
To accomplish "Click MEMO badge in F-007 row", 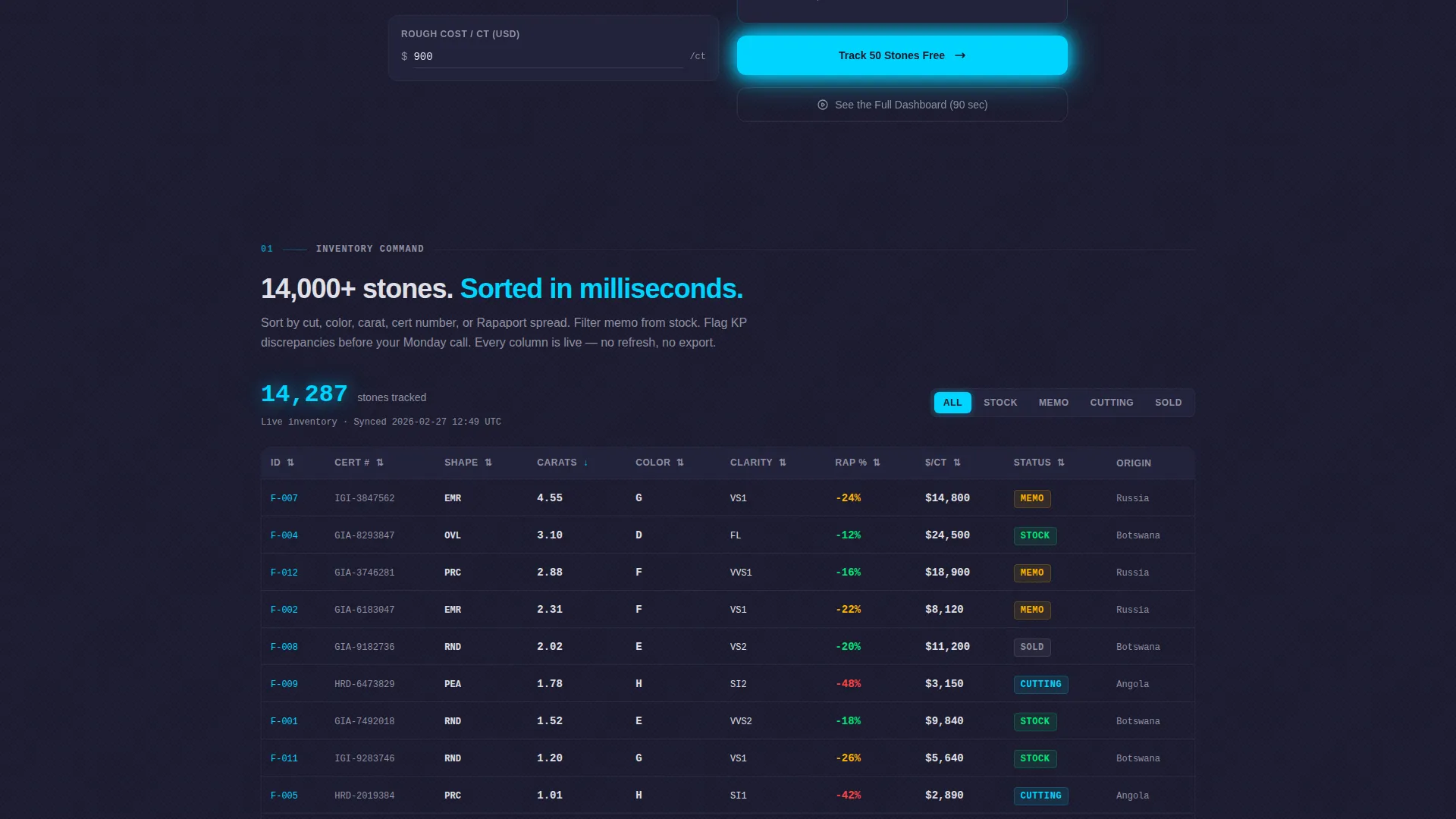I will point(1032,498).
